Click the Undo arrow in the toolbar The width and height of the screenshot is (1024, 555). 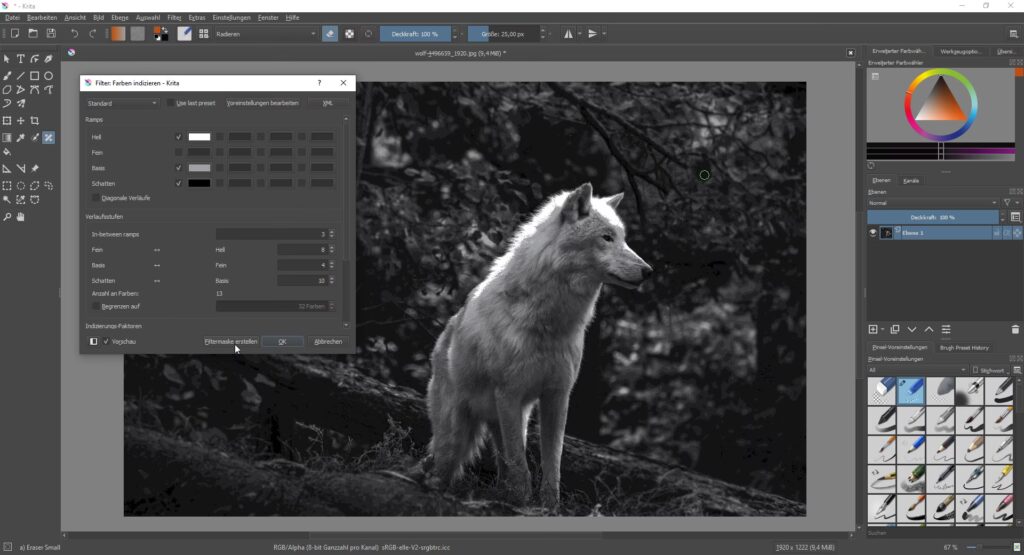coord(74,33)
